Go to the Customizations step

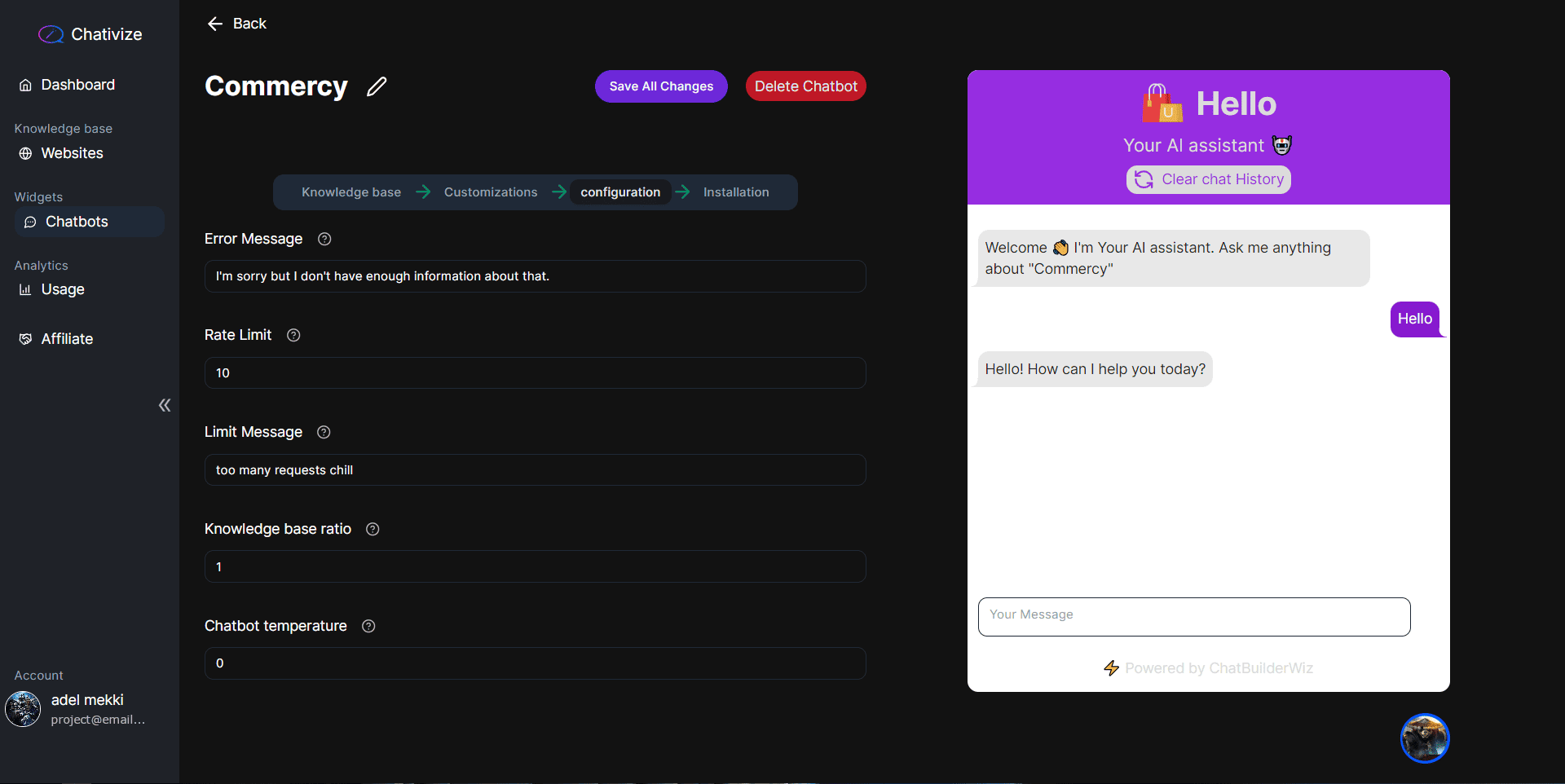coord(491,192)
